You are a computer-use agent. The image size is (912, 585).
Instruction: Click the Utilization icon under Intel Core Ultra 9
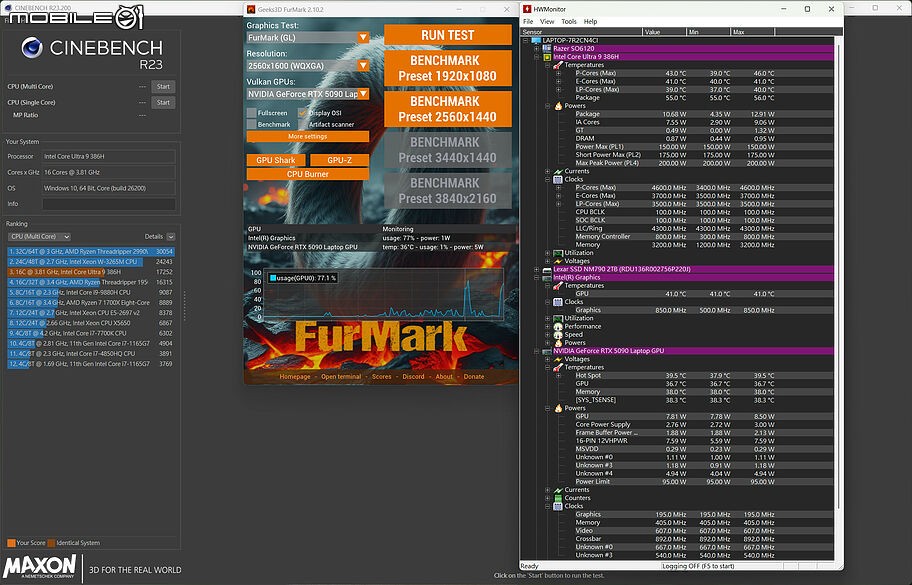tap(558, 253)
